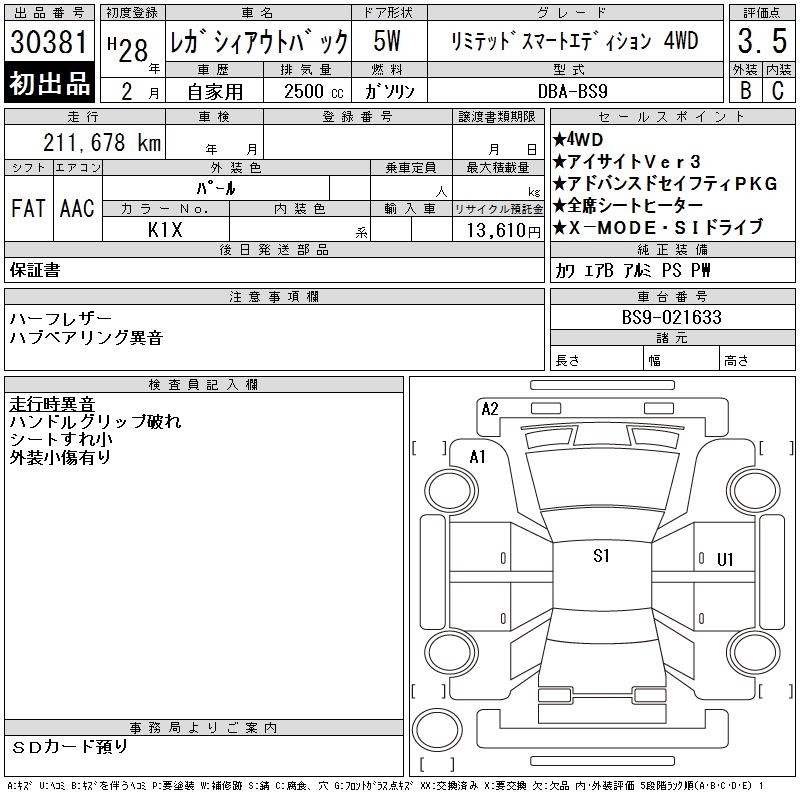Click the exterior grade B
The width and height of the screenshot is (800, 800).
(x=745, y=91)
